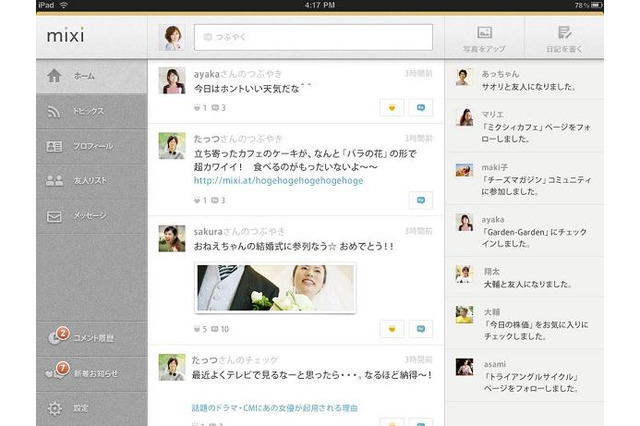Comment on たっつ's cafe cake post
Viewport: 640px width, 426px height.
click(421, 200)
